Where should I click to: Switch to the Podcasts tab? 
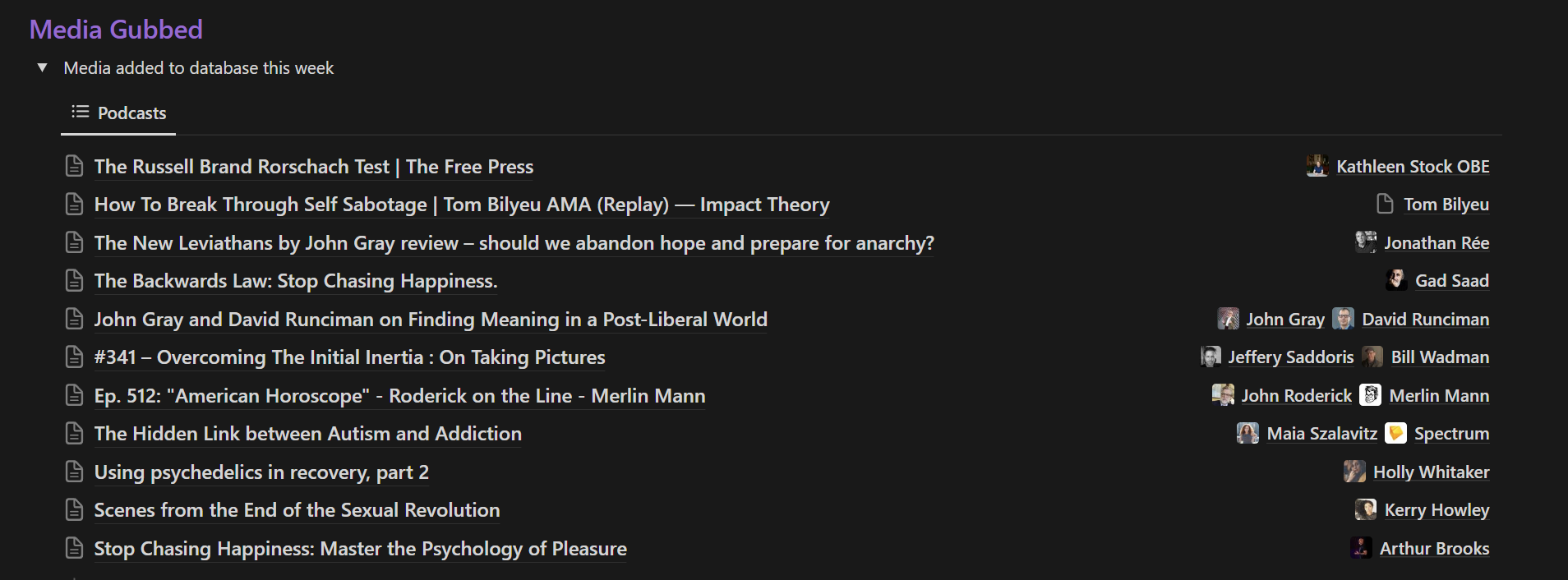tap(118, 113)
